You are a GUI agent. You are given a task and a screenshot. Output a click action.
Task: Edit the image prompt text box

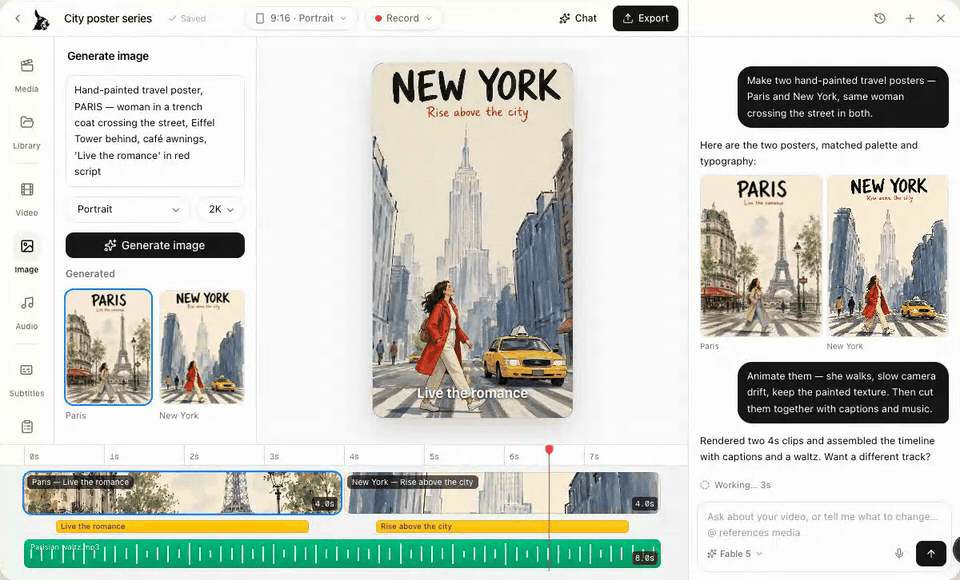(x=155, y=130)
